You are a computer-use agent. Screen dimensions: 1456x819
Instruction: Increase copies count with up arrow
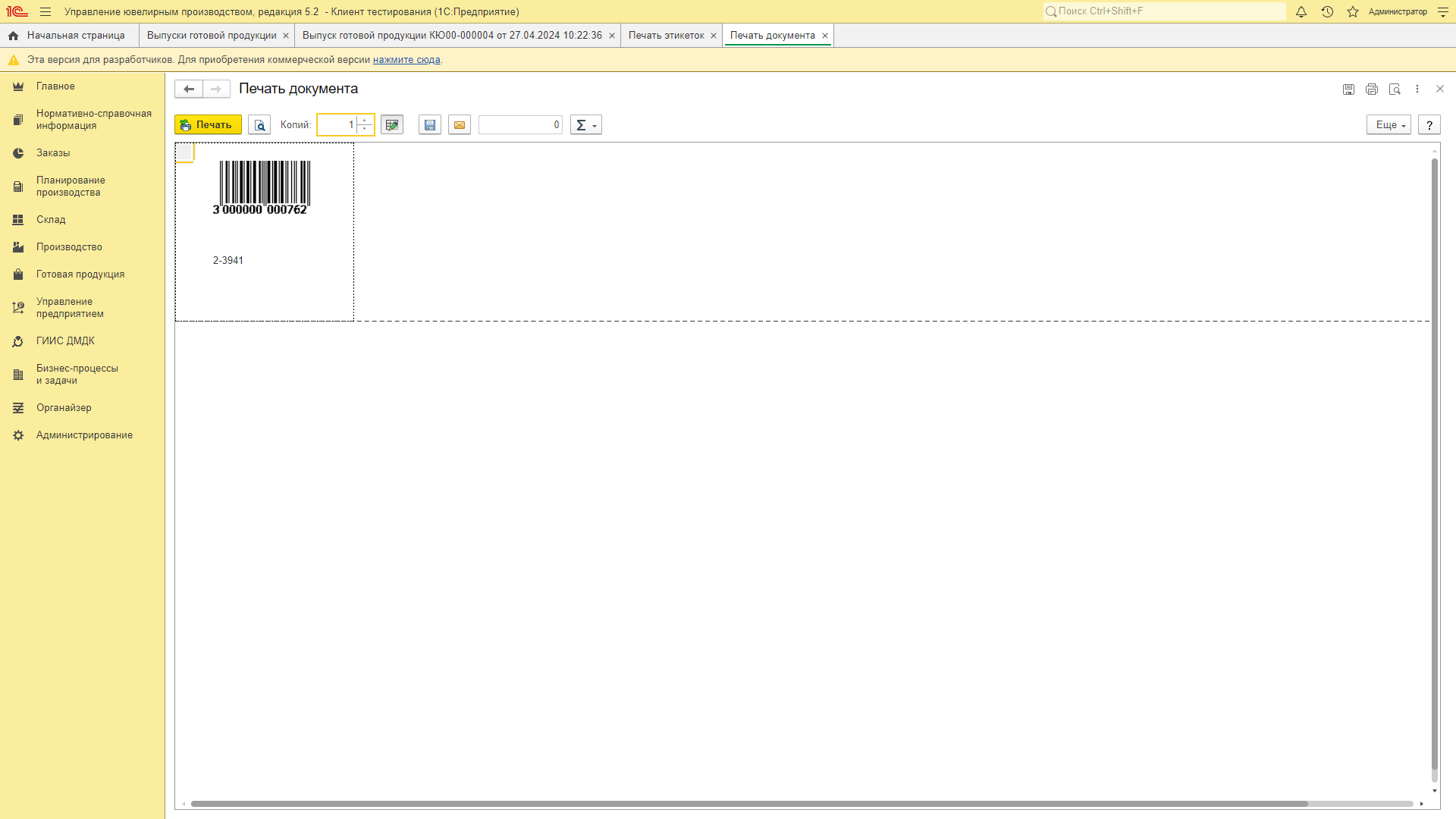tap(365, 120)
